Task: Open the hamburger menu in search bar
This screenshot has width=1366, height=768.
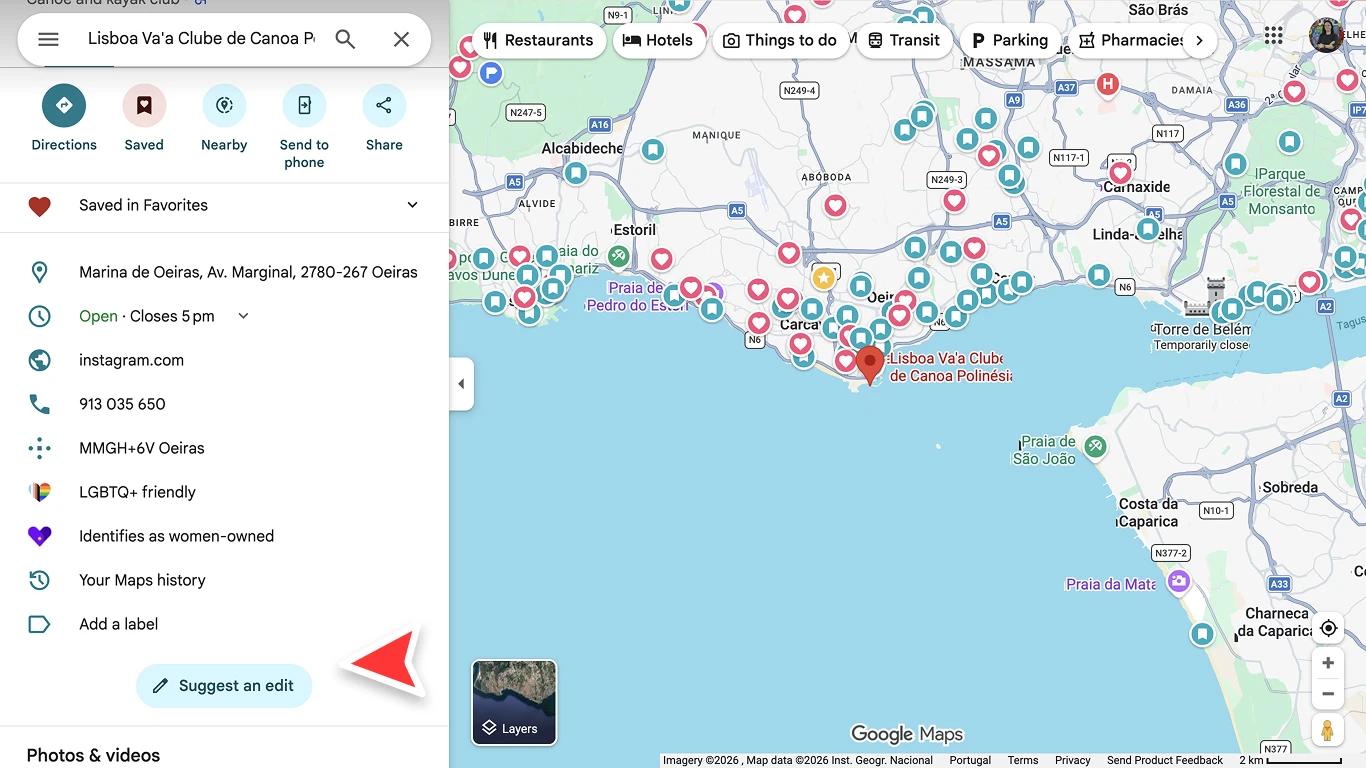Action: (x=48, y=39)
